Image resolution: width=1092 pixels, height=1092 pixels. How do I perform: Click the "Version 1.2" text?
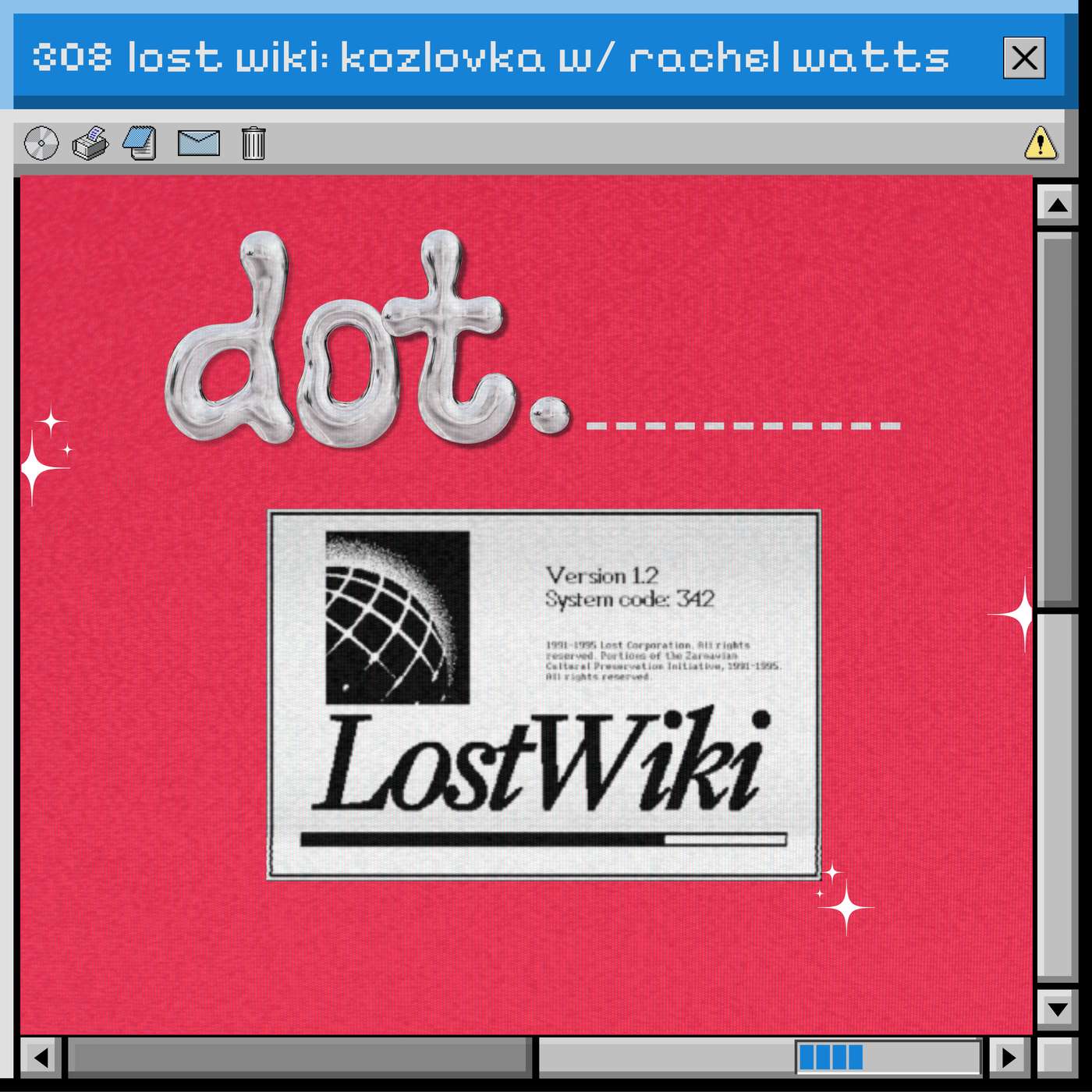point(601,576)
